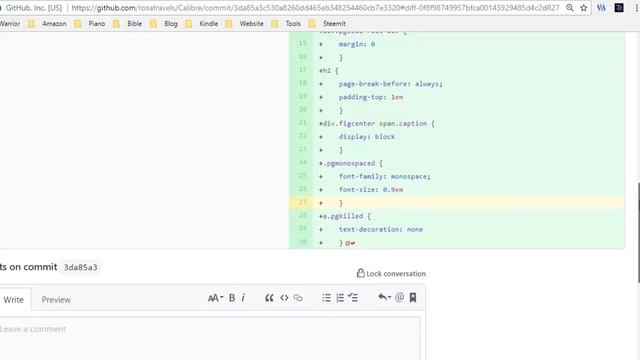Screen dimensions: 640x360
Task: Insert code formatting in the comment
Action: tap(284, 298)
